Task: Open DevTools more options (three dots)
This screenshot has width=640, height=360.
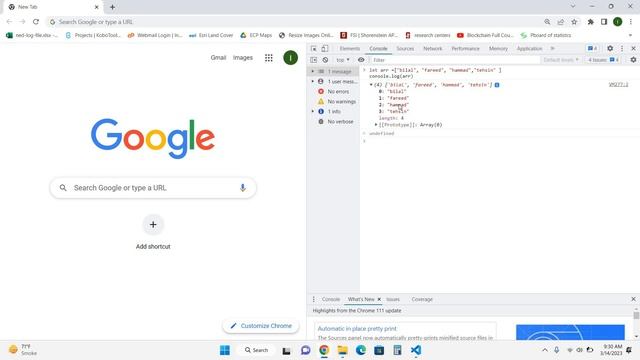Action: 622,48
